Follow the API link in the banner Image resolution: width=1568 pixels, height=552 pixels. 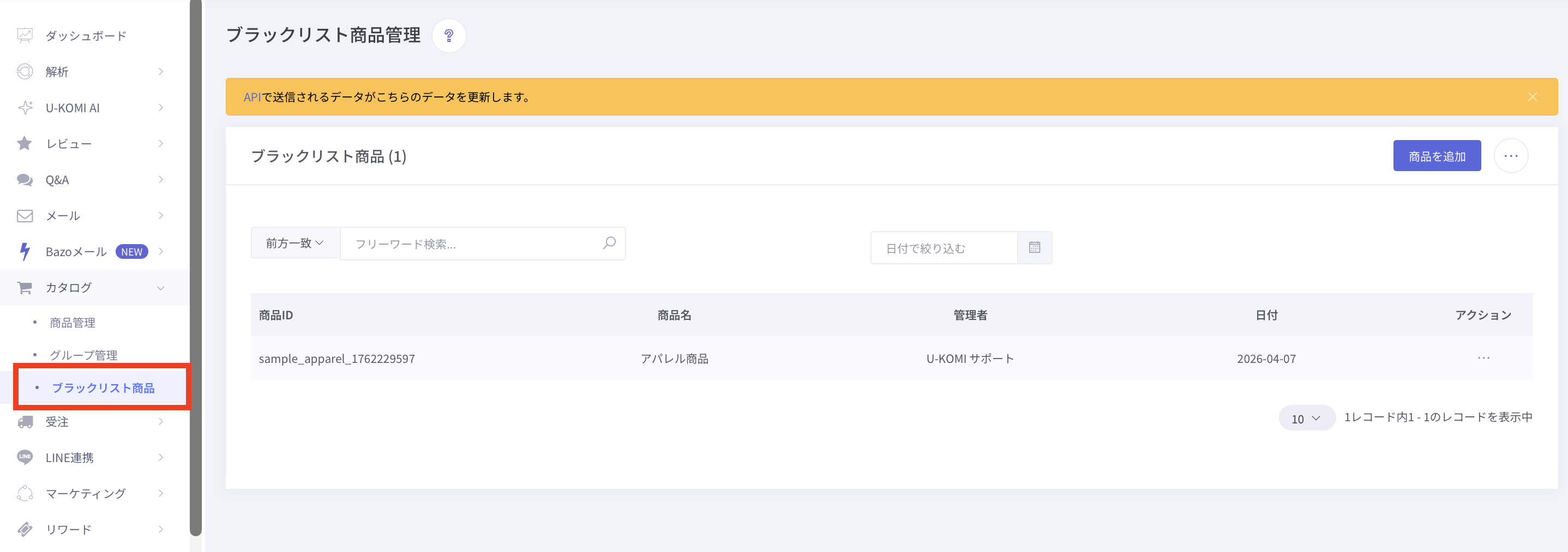(252, 98)
